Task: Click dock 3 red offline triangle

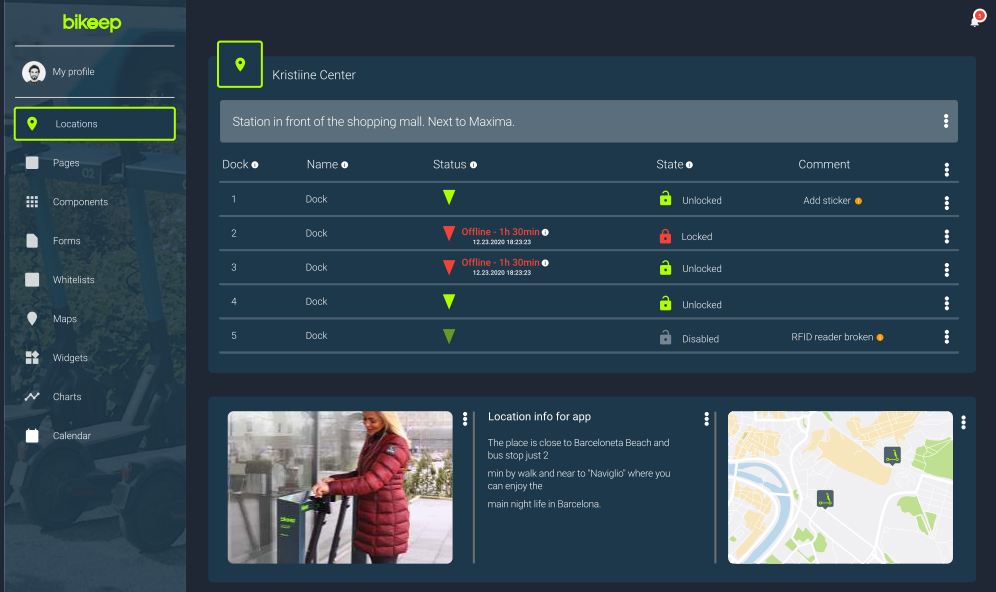Action: tap(449, 267)
